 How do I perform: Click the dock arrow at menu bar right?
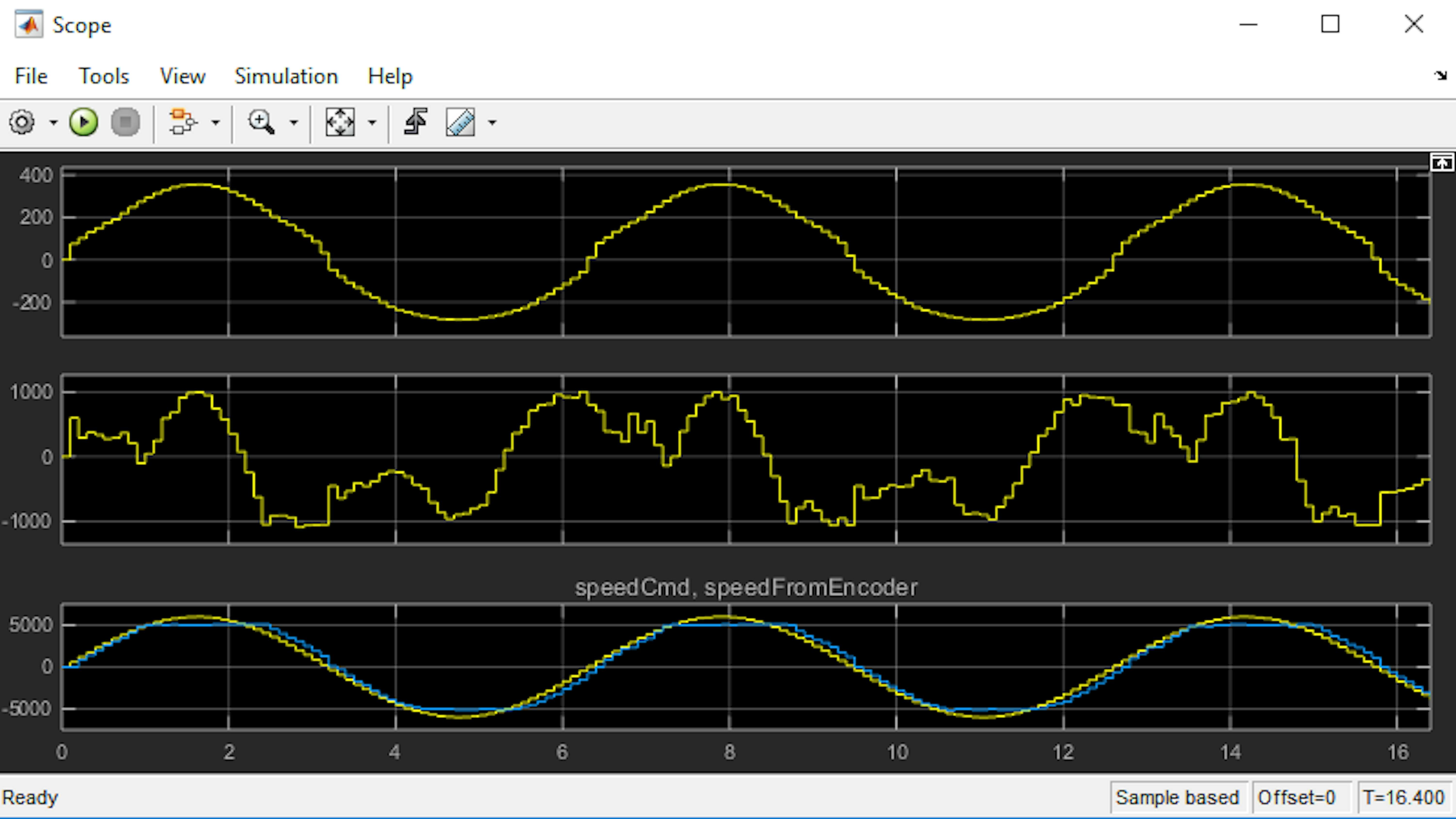tap(1440, 75)
